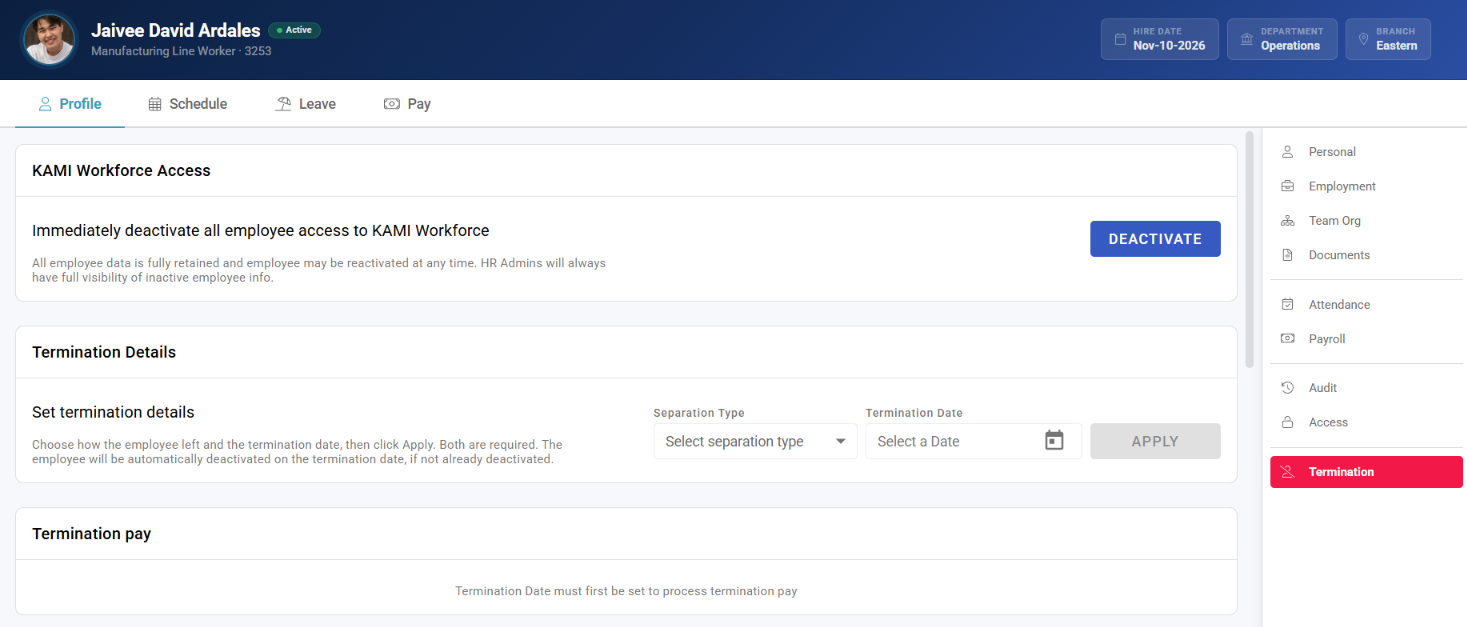
Task: Open Team Org hierarchy icon
Action: coord(1288,221)
